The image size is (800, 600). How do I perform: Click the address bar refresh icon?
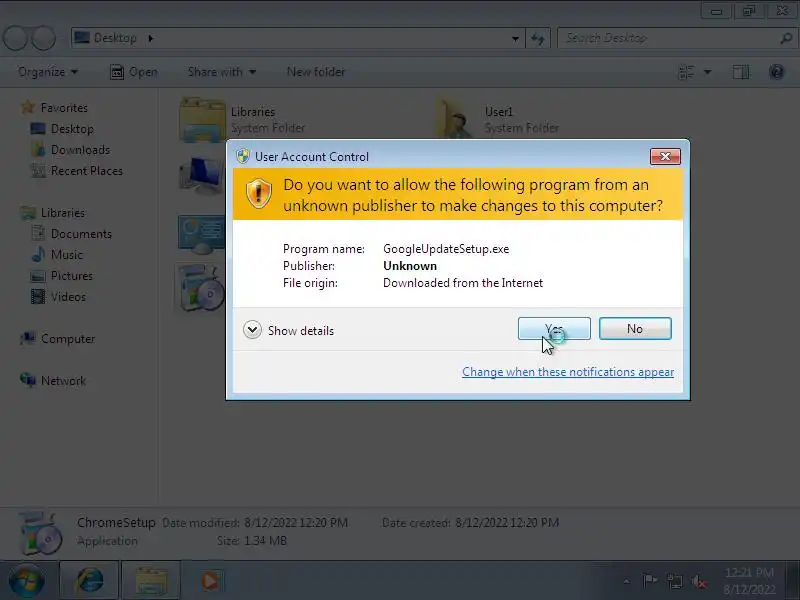[x=538, y=39]
